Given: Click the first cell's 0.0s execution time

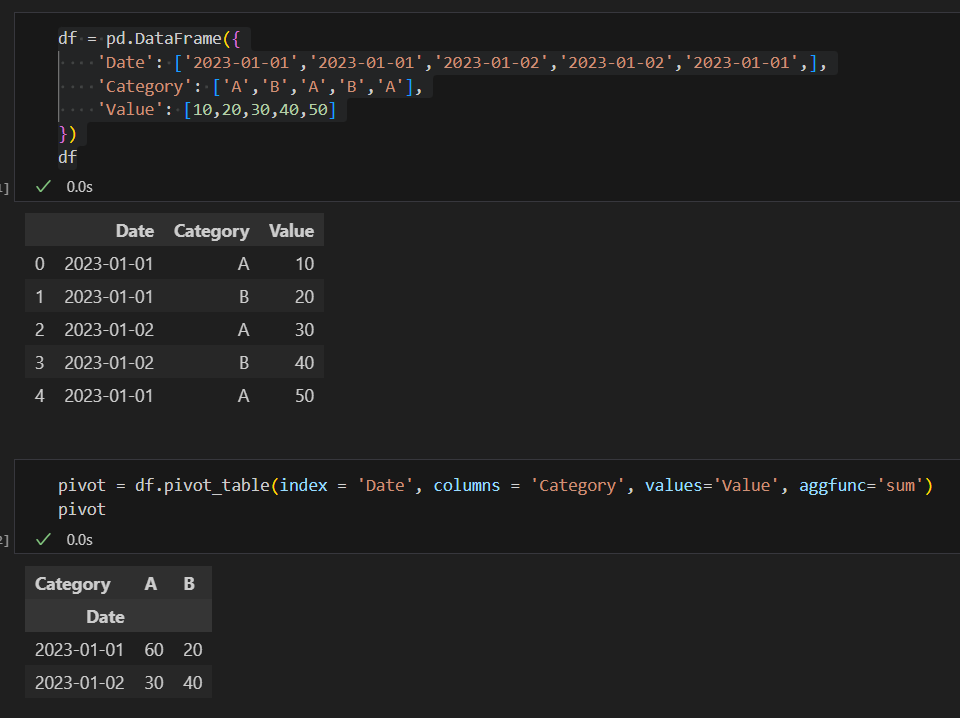Looking at the screenshot, I should click(80, 187).
